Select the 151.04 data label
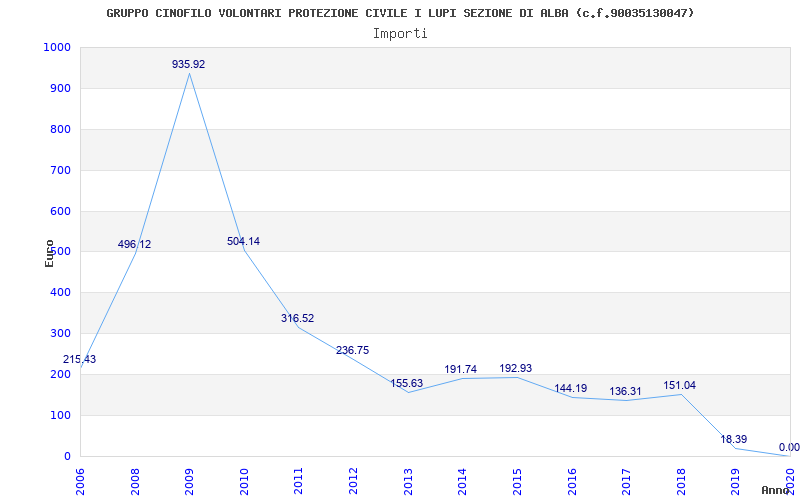 680,385
